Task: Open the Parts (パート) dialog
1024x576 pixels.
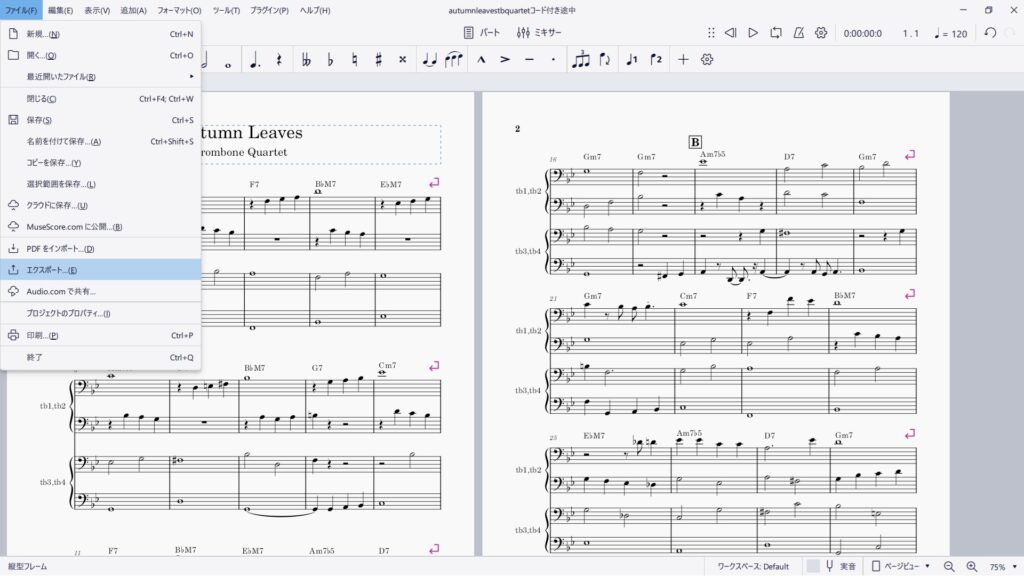Action: pos(482,33)
